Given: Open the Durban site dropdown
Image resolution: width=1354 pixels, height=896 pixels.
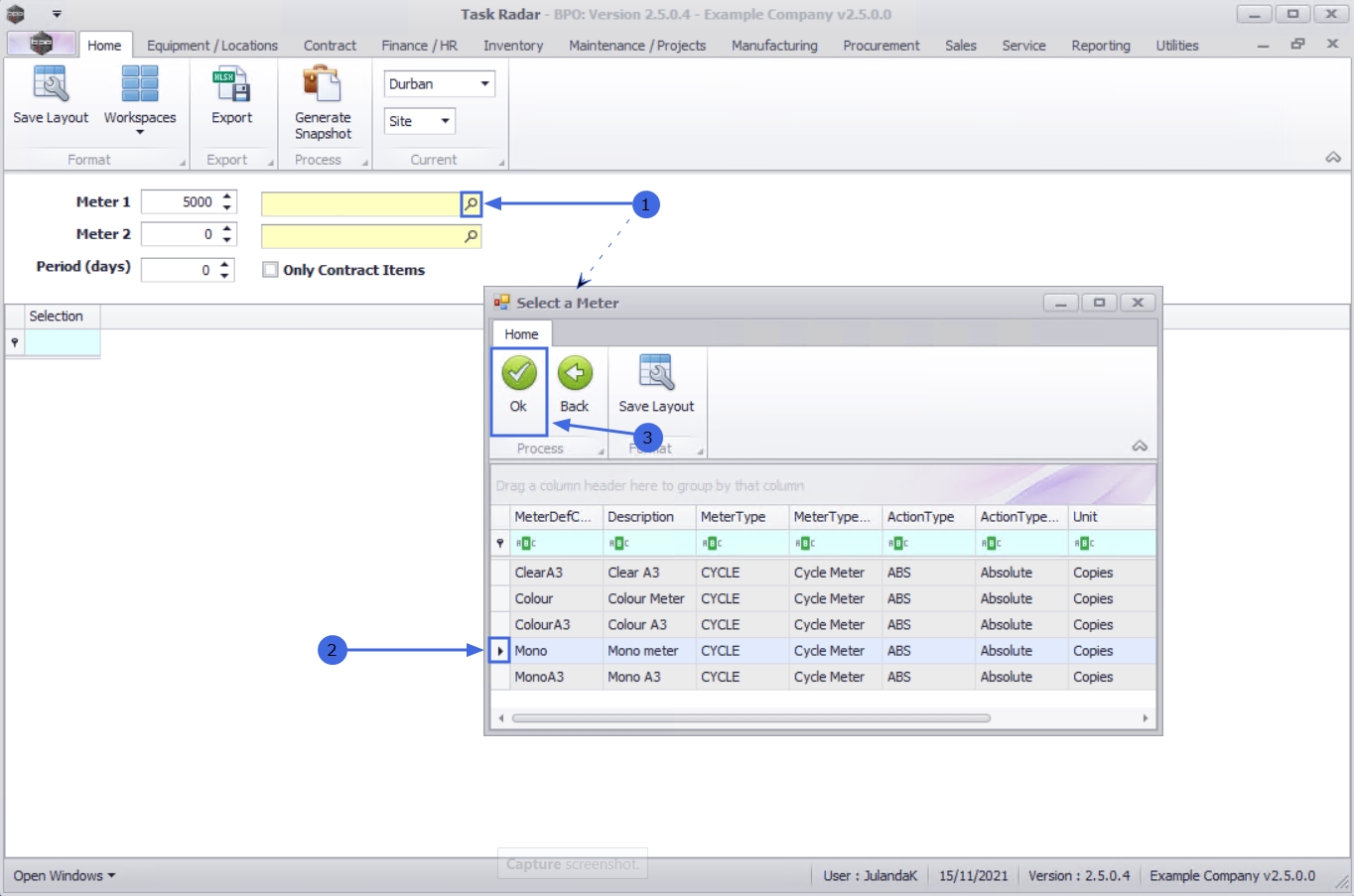Looking at the screenshot, I should 484,83.
